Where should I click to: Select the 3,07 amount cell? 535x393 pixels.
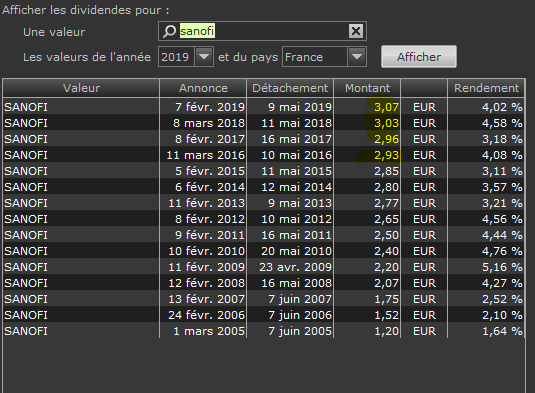(x=367, y=107)
